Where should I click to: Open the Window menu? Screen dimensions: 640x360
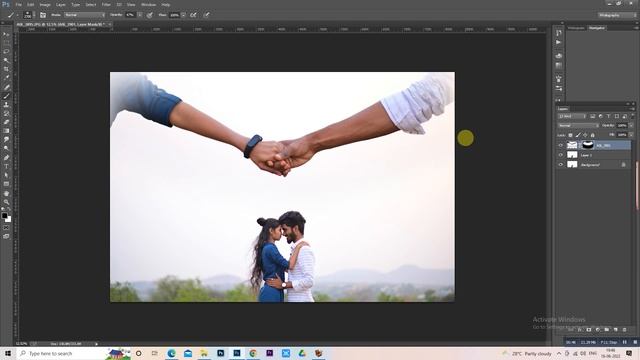pos(148,4)
